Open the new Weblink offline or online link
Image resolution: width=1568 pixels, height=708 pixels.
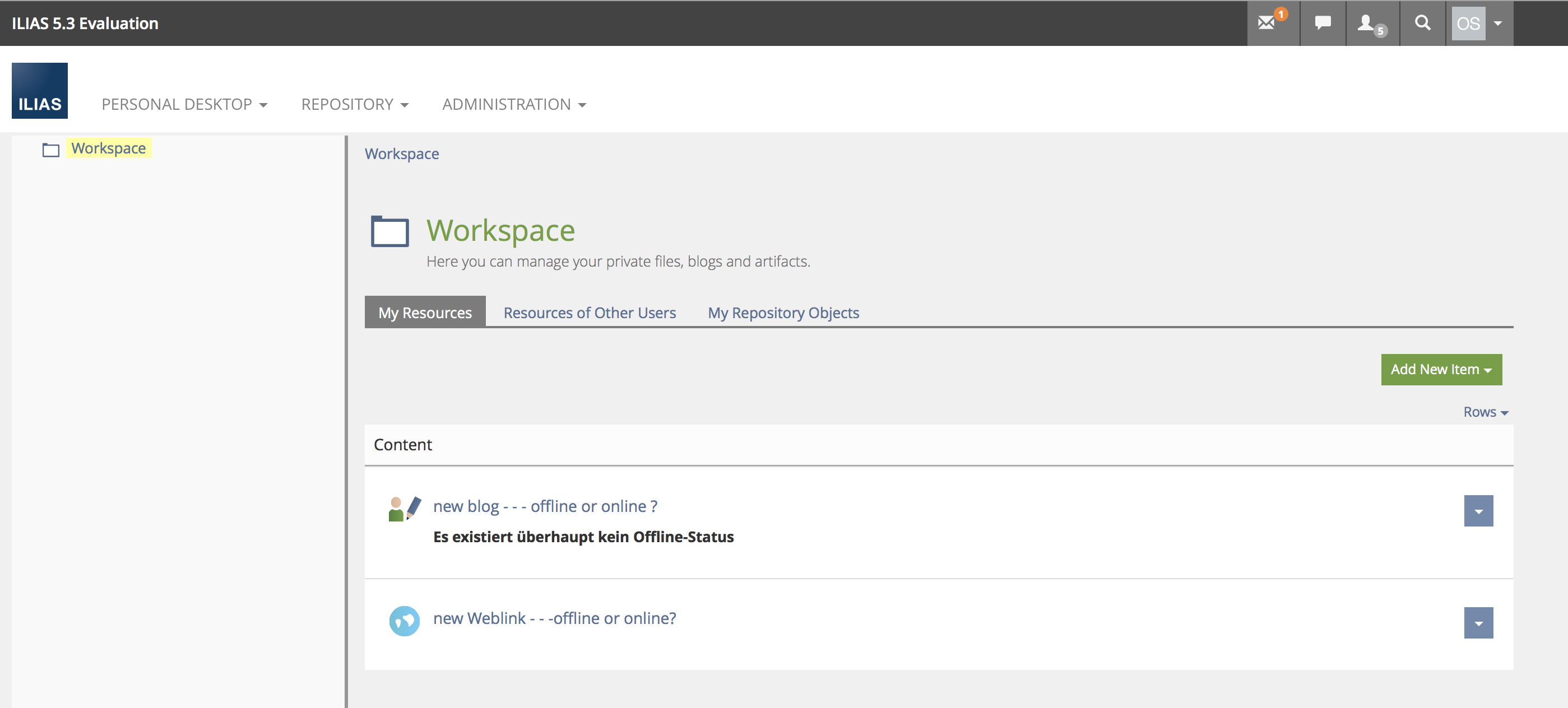tap(554, 618)
